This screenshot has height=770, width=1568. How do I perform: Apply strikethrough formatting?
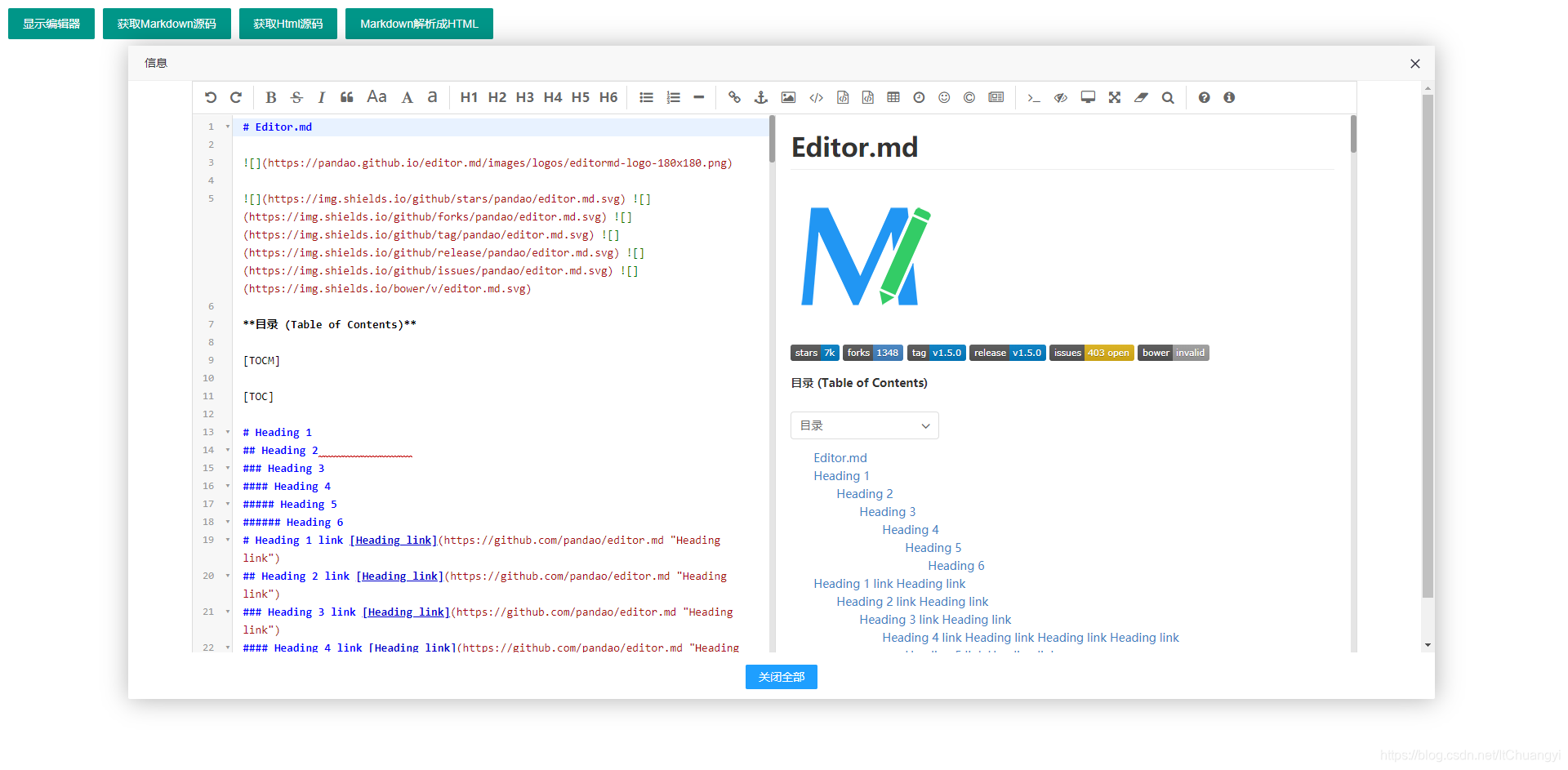[x=296, y=97]
